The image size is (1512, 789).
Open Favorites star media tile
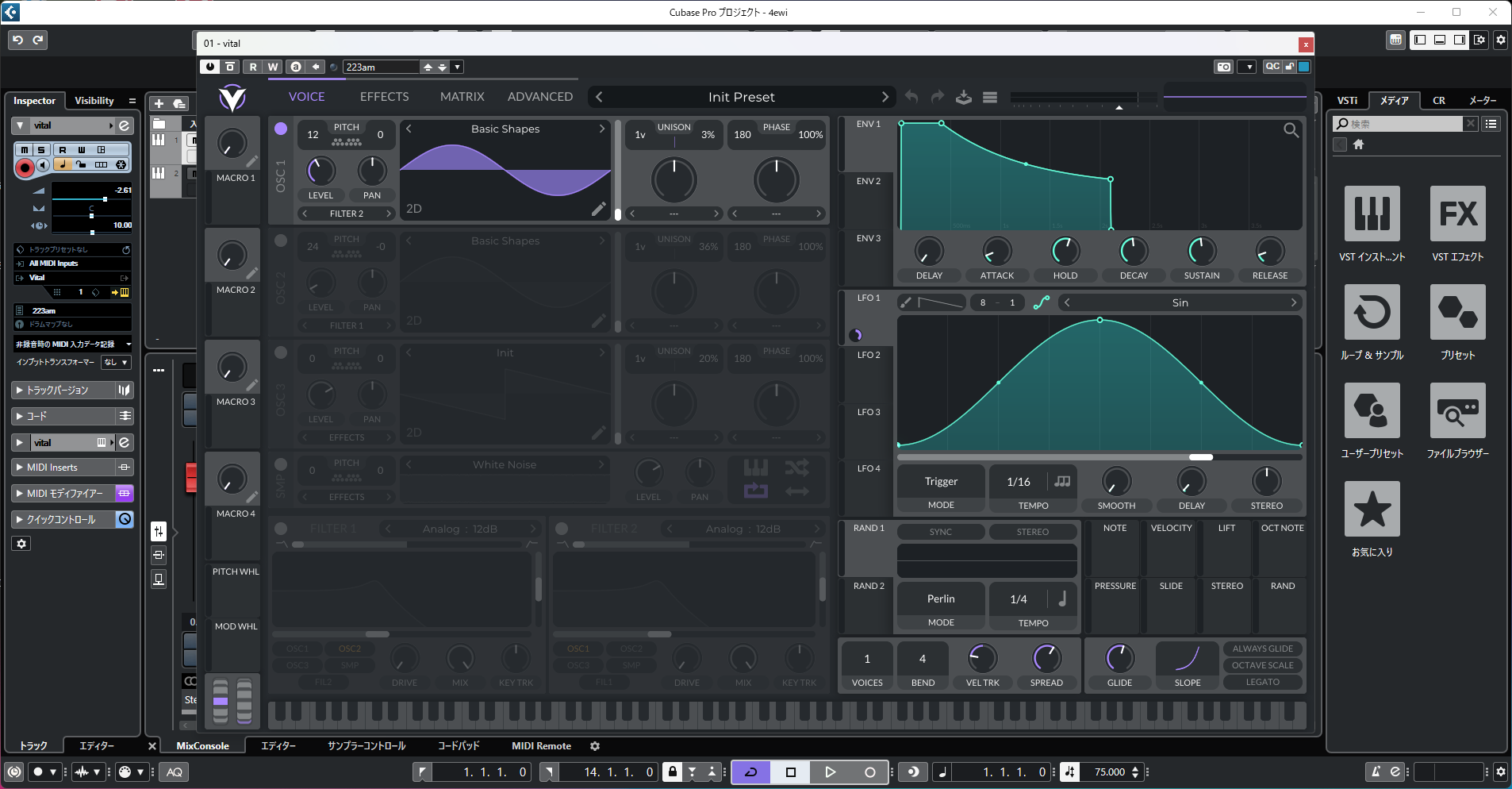[x=1372, y=509]
